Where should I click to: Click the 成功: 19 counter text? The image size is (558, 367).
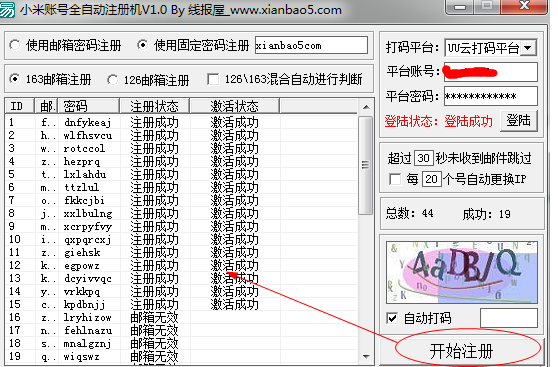[x=486, y=214]
